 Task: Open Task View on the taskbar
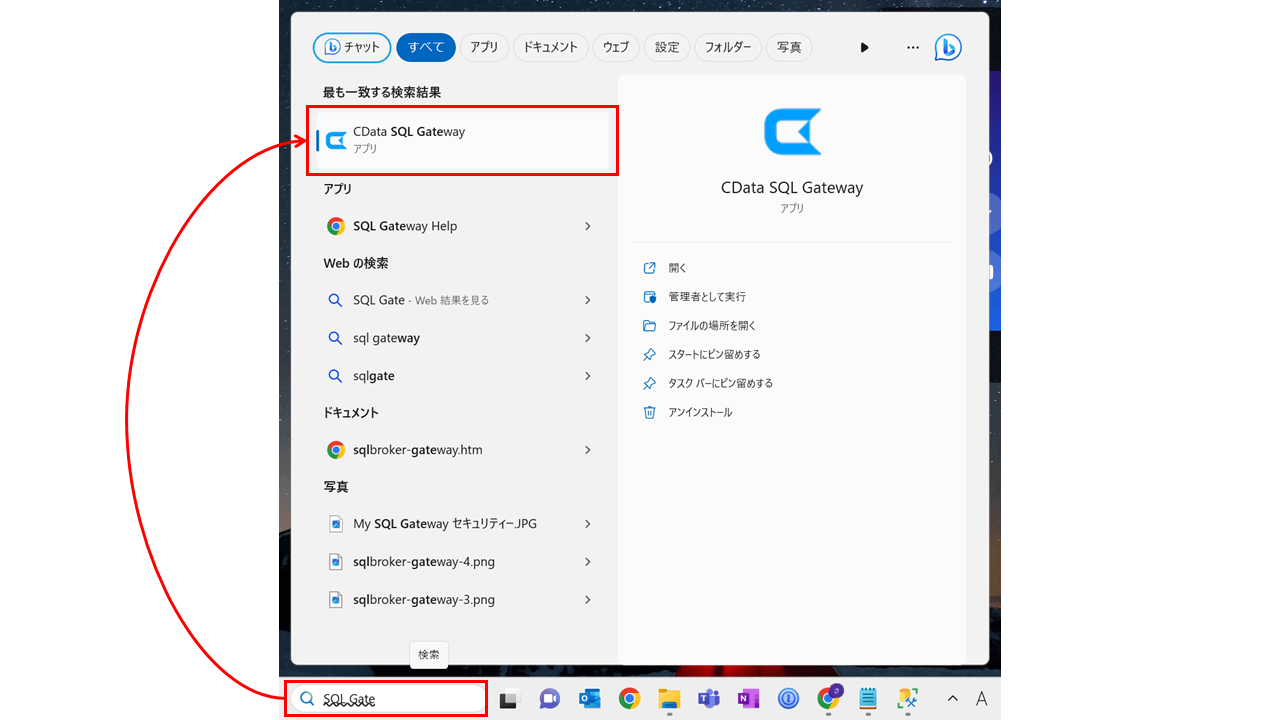(x=510, y=699)
